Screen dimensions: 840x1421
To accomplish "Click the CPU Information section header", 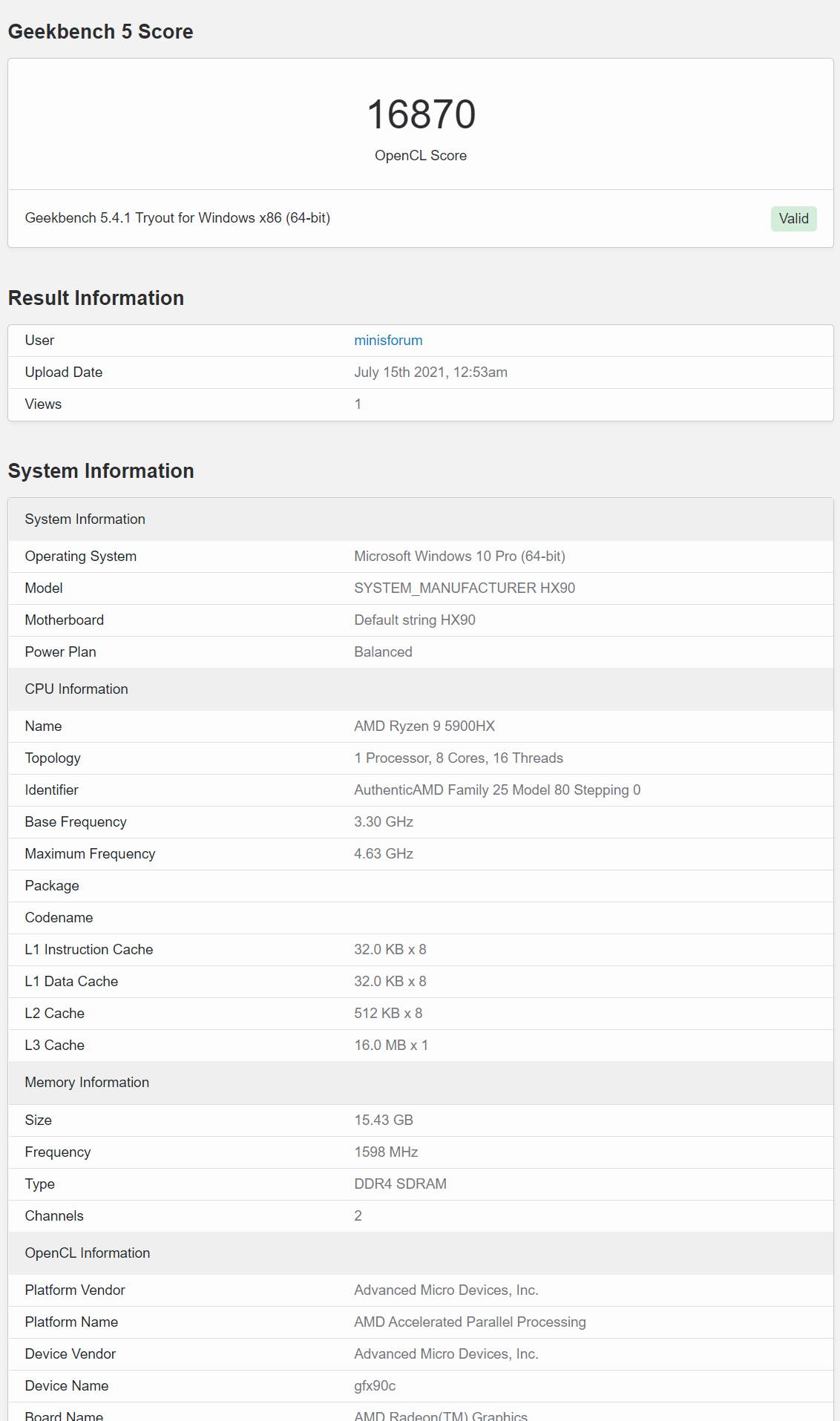I will tap(421, 689).
